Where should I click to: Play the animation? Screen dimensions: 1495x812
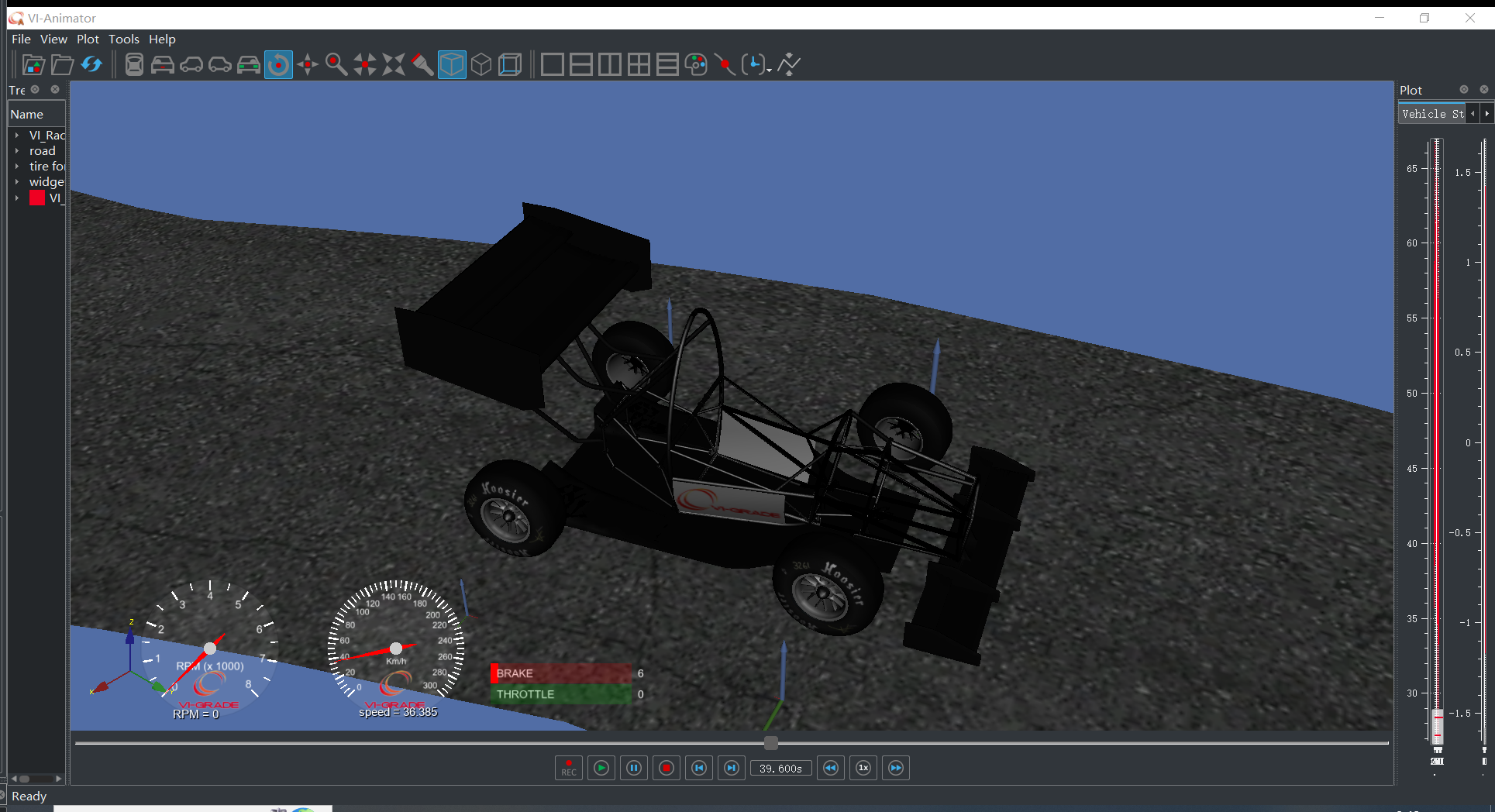coord(601,768)
